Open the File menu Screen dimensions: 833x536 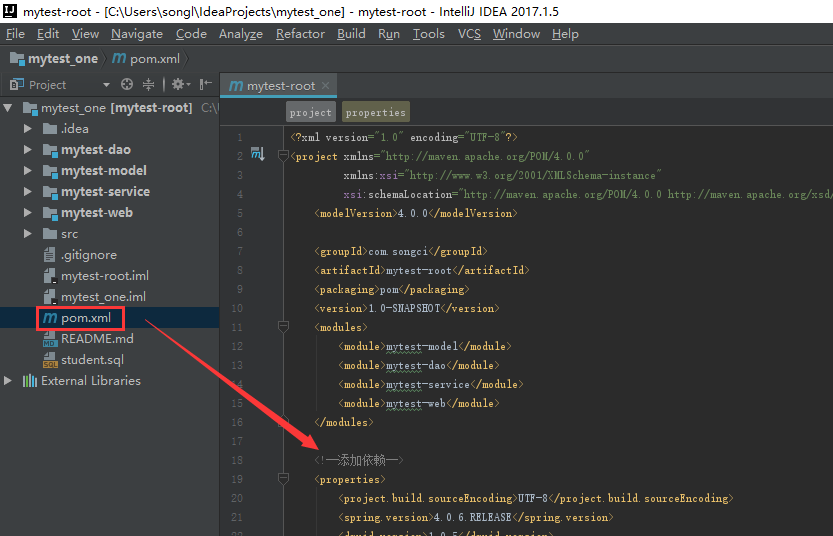(15, 34)
